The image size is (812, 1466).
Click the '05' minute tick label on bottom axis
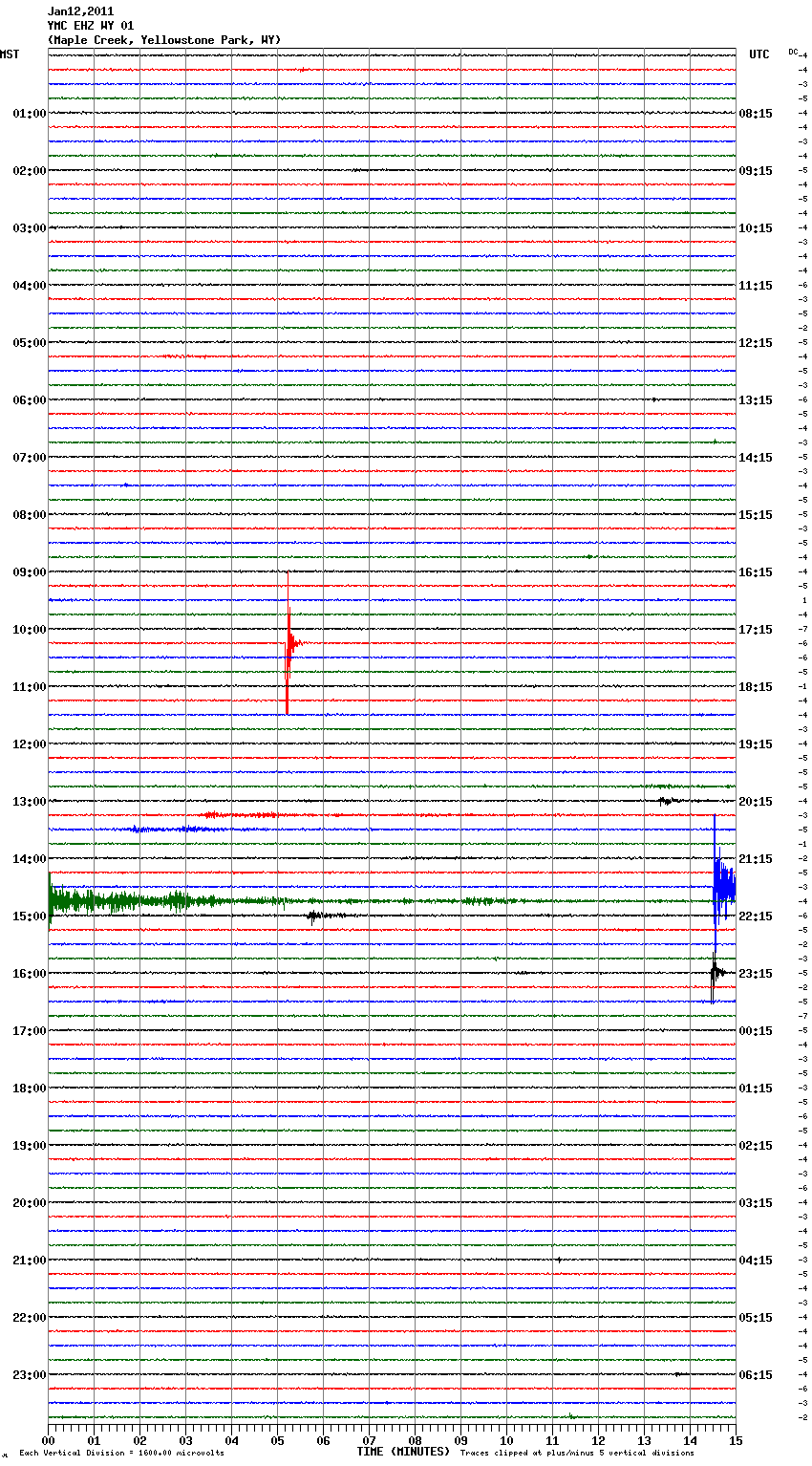tap(277, 1440)
